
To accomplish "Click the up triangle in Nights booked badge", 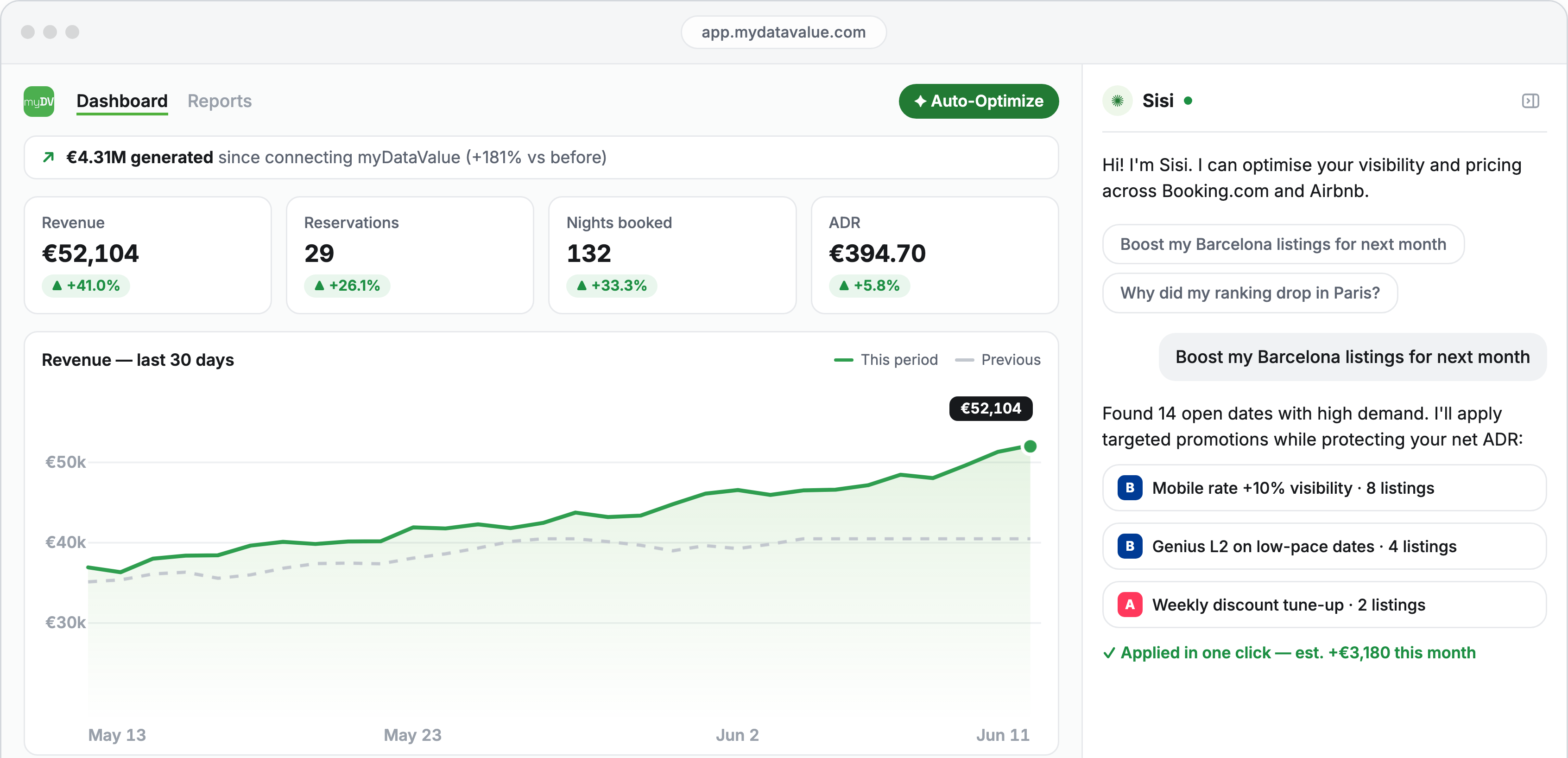I will tap(582, 285).
